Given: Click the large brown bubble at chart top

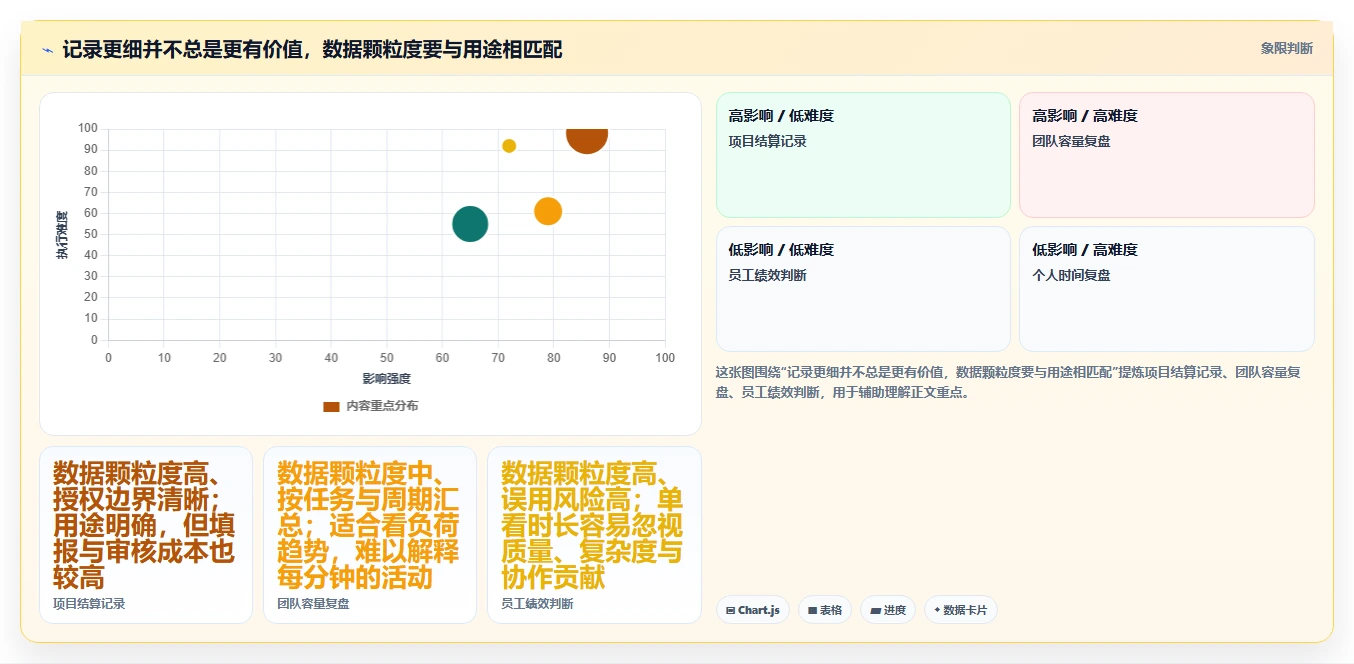Looking at the screenshot, I should click(587, 139).
